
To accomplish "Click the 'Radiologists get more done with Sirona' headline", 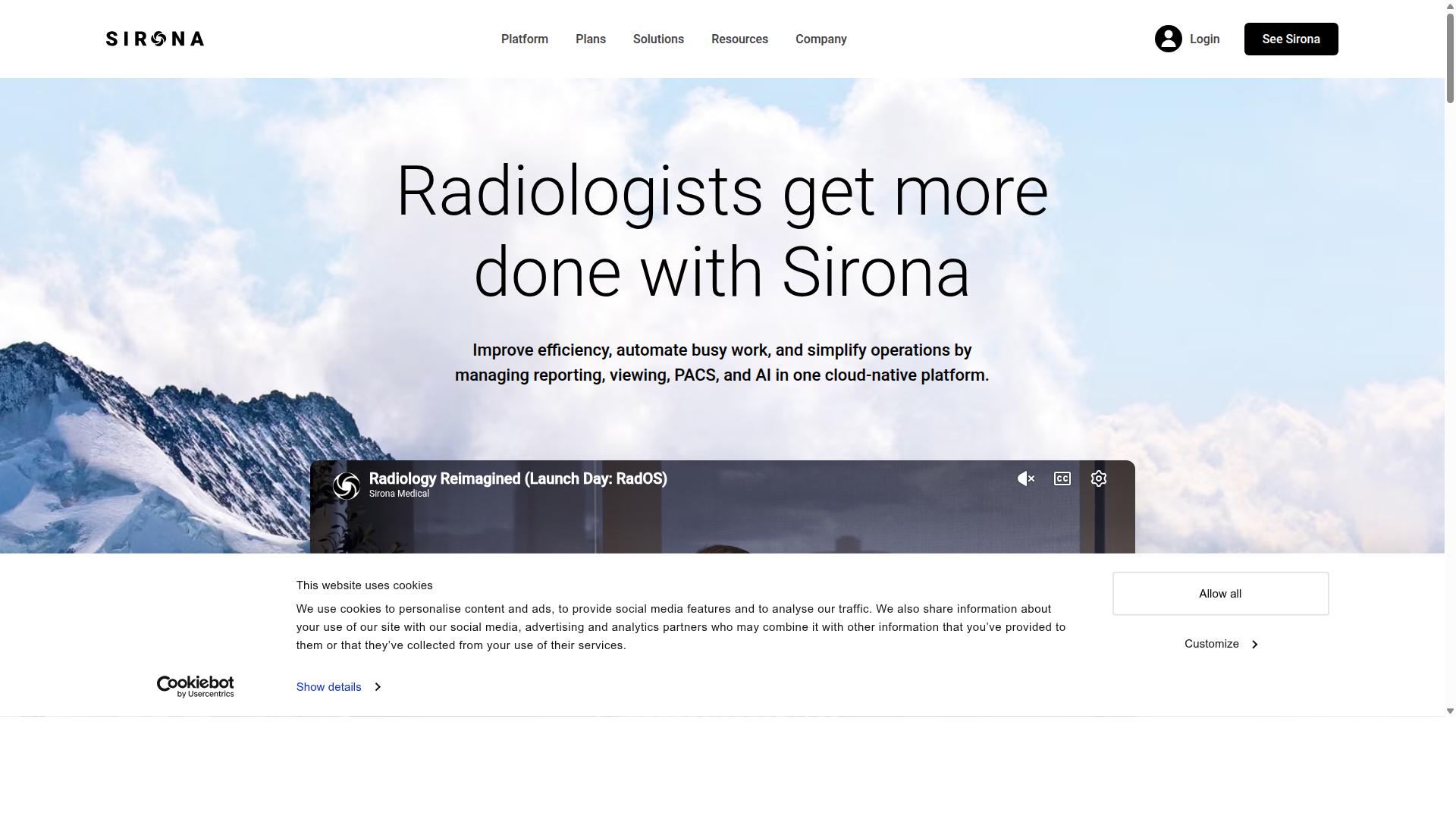I will [x=722, y=231].
